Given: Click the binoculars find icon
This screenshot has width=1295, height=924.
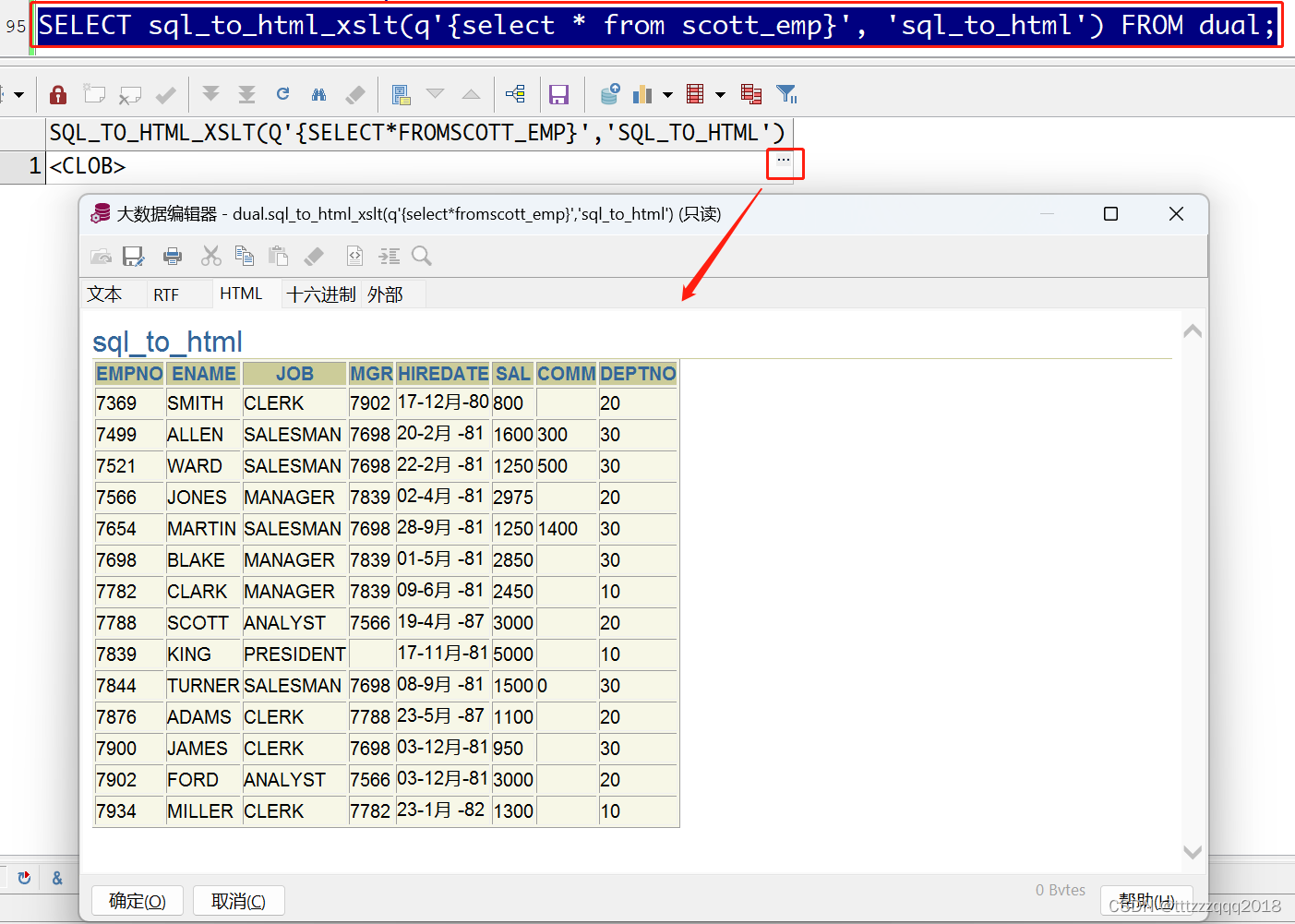Looking at the screenshot, I should tap(319, 94).
